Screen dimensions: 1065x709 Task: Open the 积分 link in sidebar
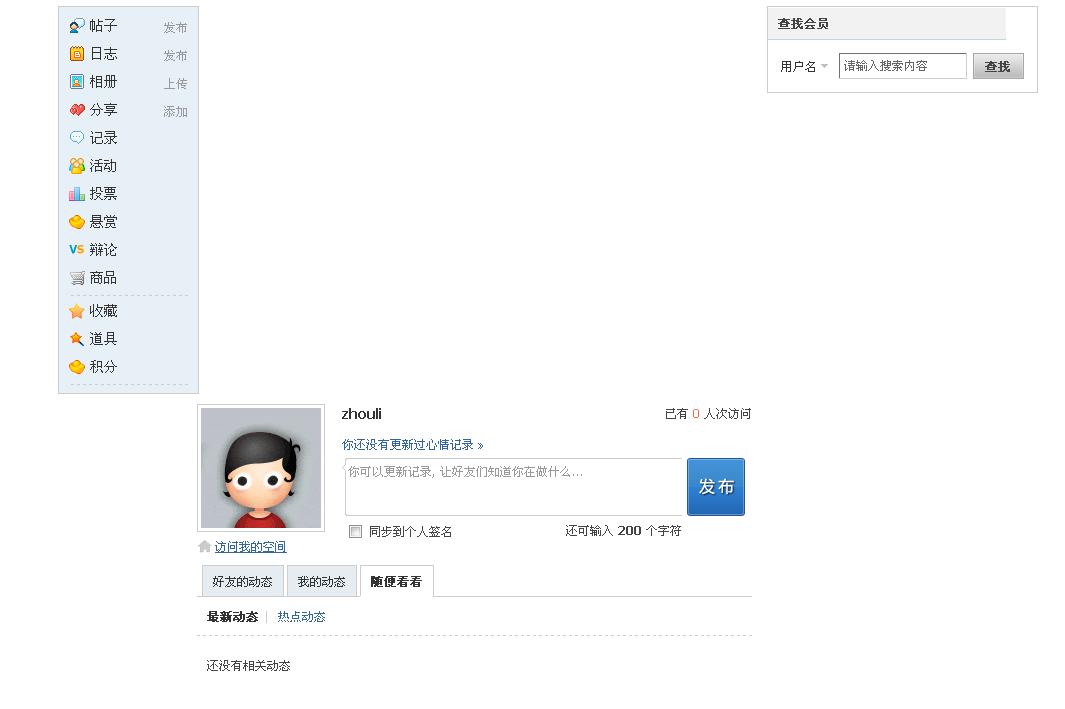pos(103,367)
